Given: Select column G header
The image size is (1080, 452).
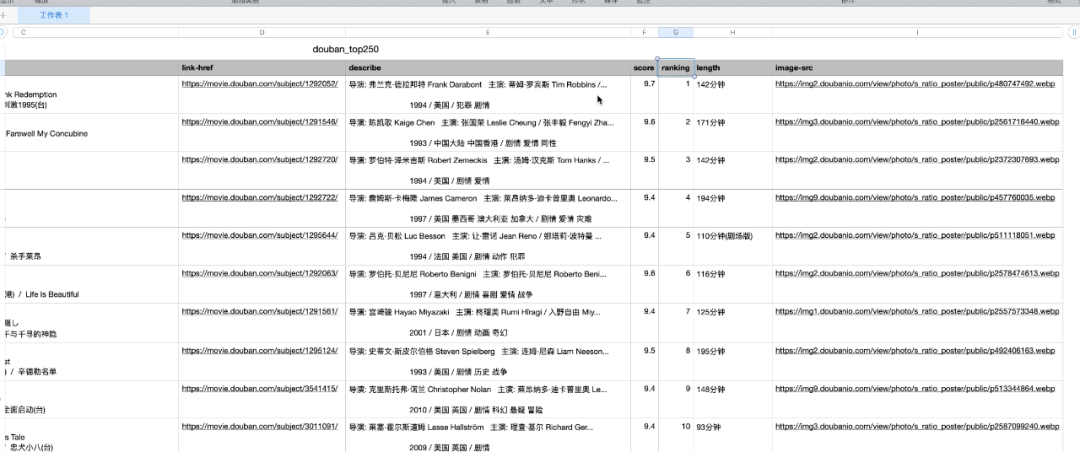Looking at the screenshot, I should [676, 32].
